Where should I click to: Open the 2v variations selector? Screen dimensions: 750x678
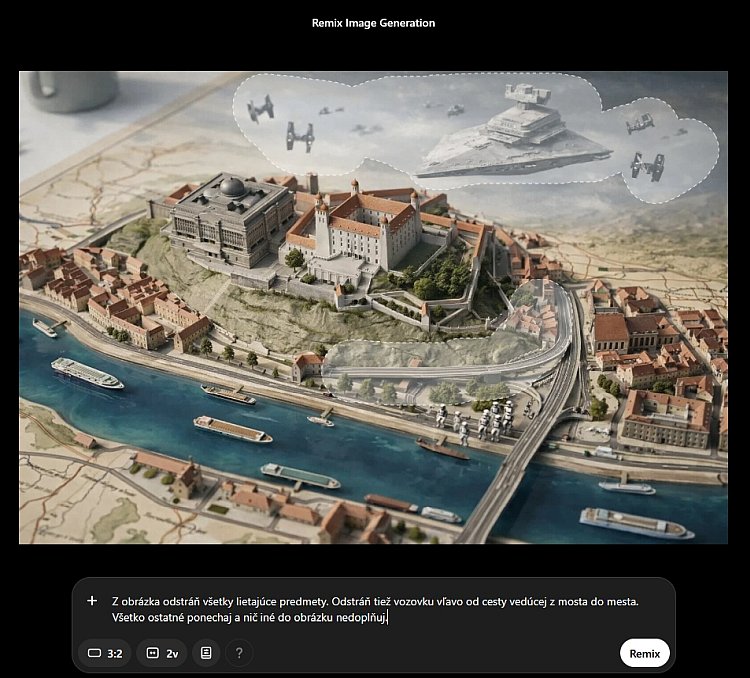point(162,653)
